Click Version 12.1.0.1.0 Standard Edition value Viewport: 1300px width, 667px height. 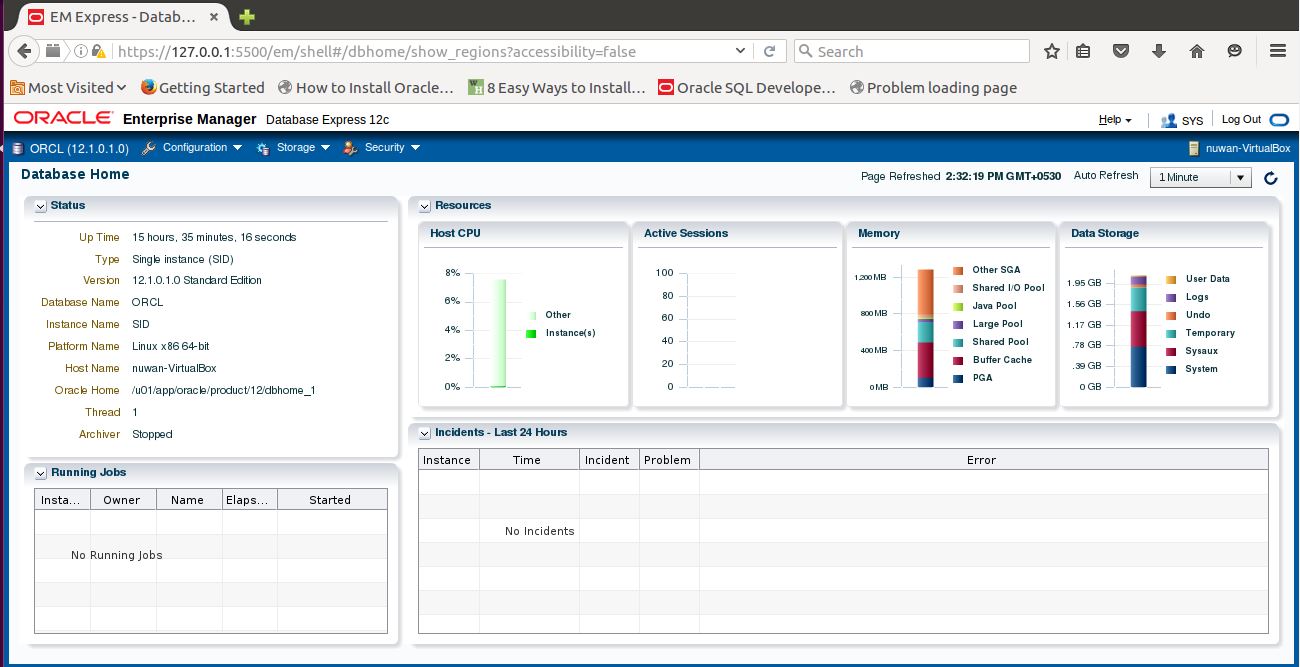pos(197,281)
